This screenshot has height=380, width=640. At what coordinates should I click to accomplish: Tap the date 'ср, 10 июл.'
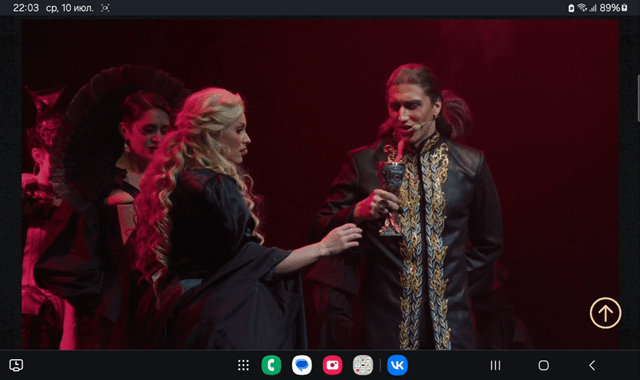69,8
